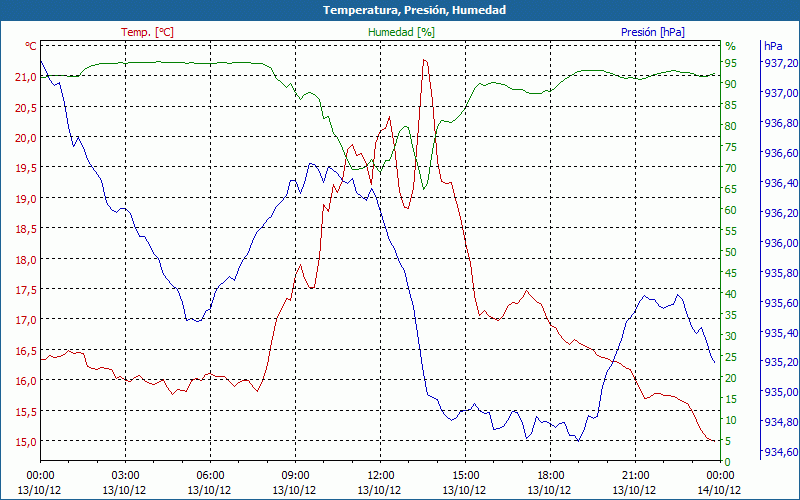Click the green "80" humidity axis tick

tap(731, 126)
